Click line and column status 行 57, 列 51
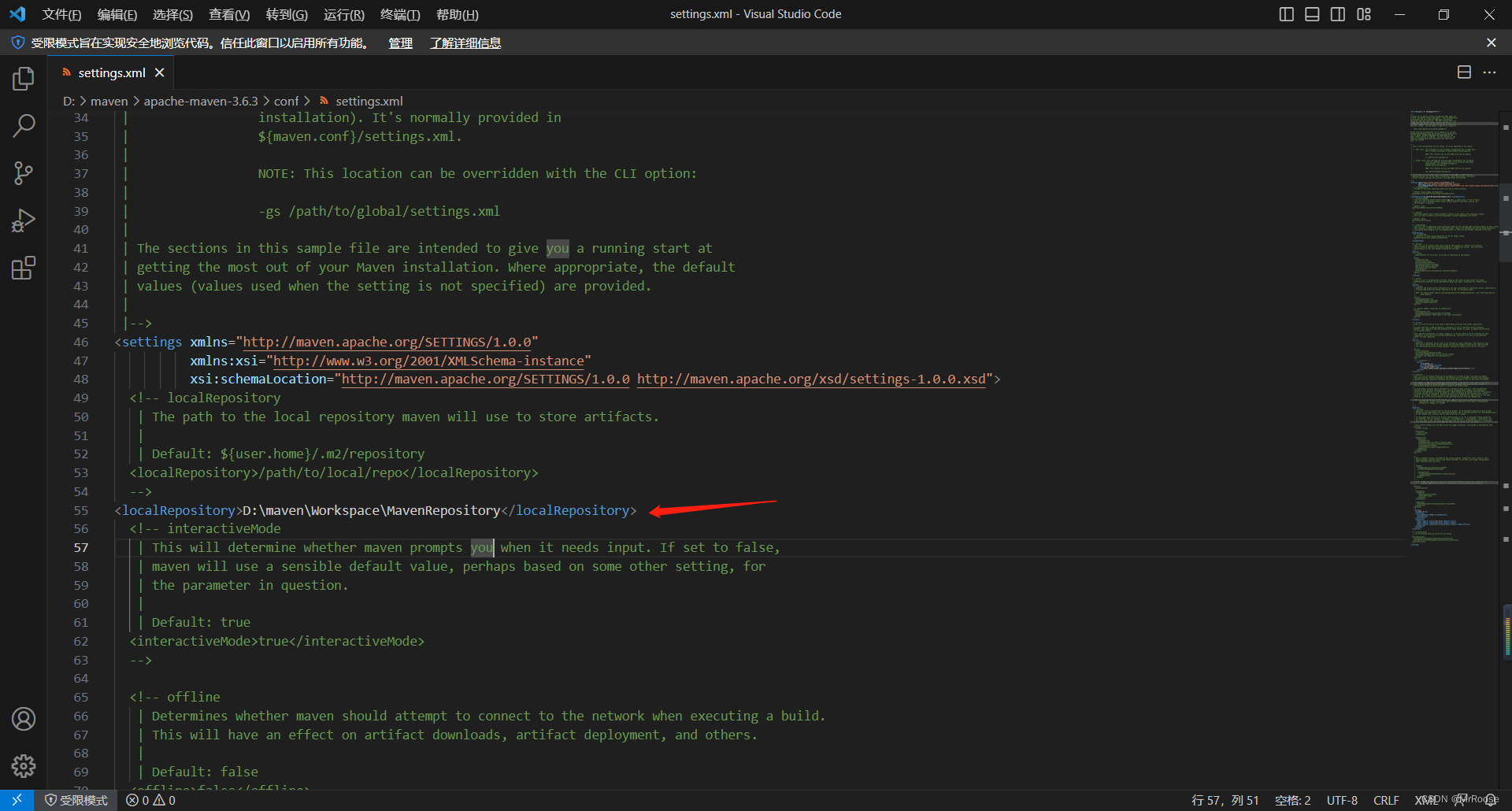Image resolution: width=1512 pixels, height=811 pixels. point(1225,800)
